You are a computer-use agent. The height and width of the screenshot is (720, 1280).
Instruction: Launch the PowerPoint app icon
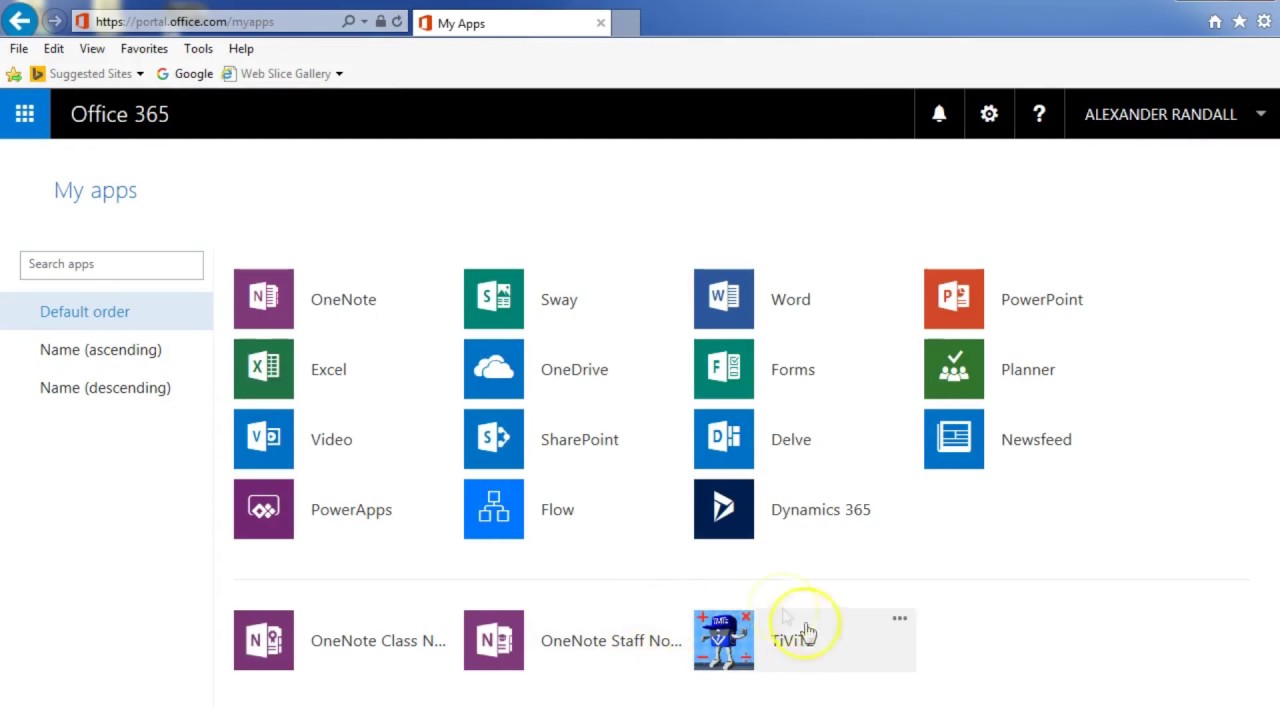pos(954,299)
